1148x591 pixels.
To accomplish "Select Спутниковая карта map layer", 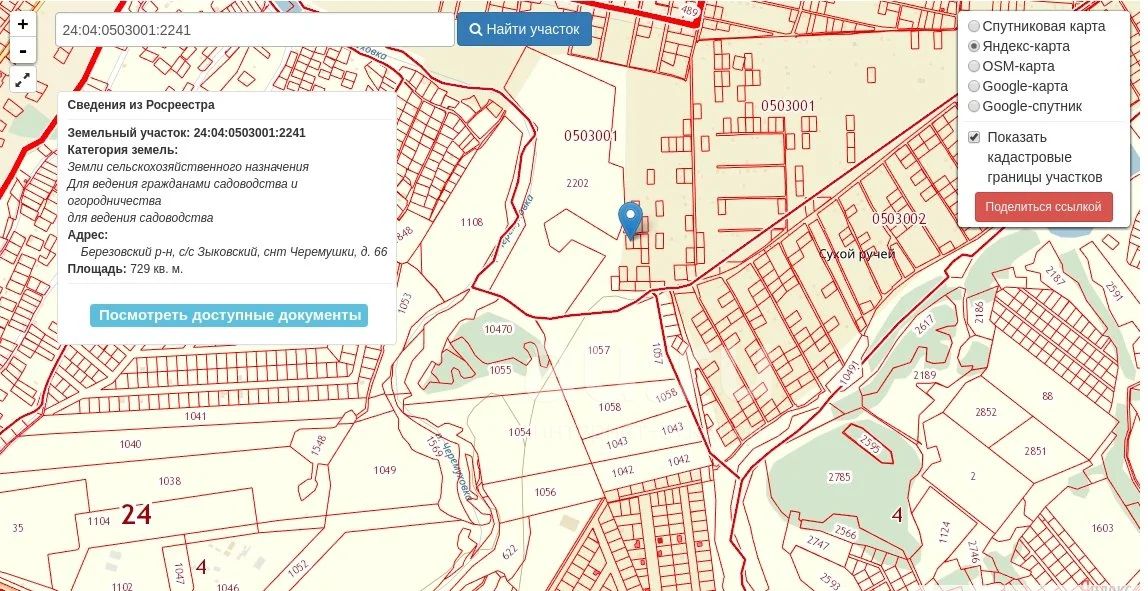I will pyautogui.click(x=974, y=26).
